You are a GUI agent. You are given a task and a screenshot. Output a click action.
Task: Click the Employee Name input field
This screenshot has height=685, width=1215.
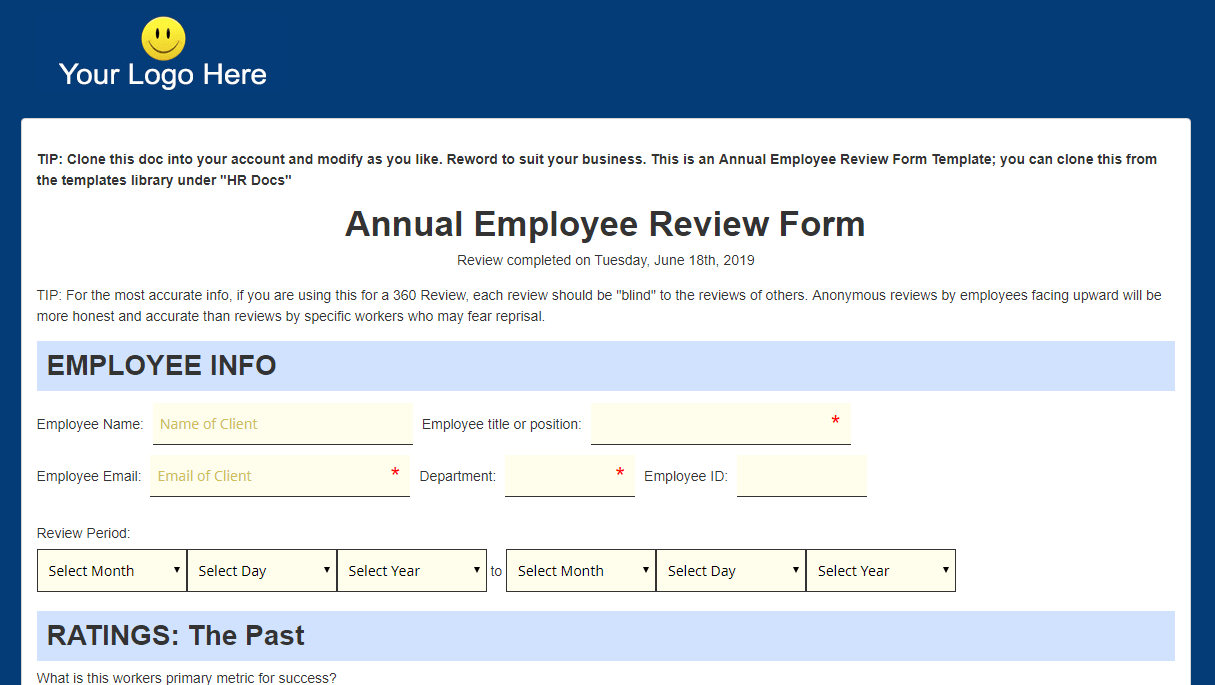(282, 423)
